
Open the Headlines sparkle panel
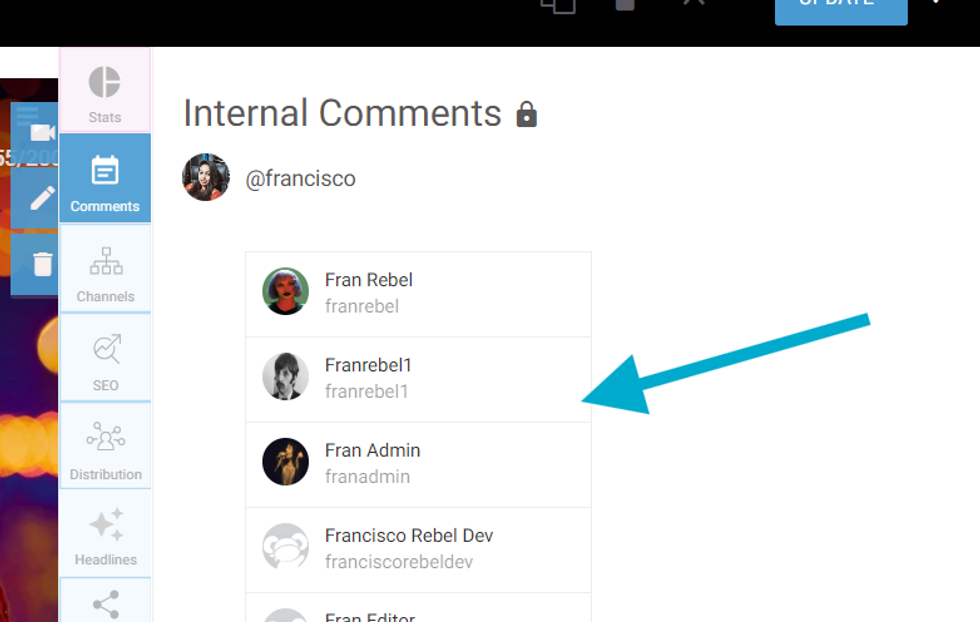point(105,534)
